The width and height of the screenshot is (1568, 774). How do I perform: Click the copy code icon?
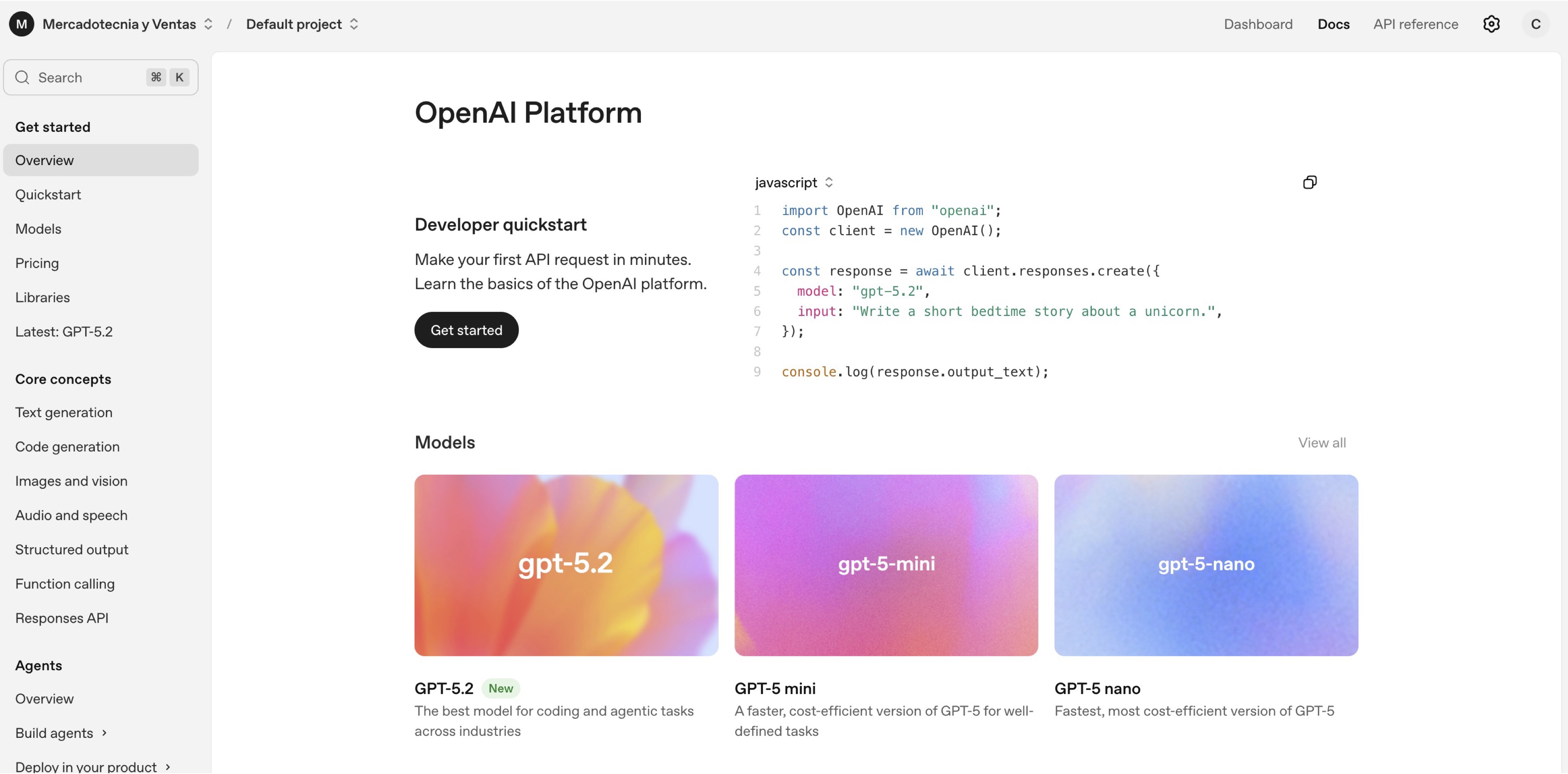(1309, 182)
